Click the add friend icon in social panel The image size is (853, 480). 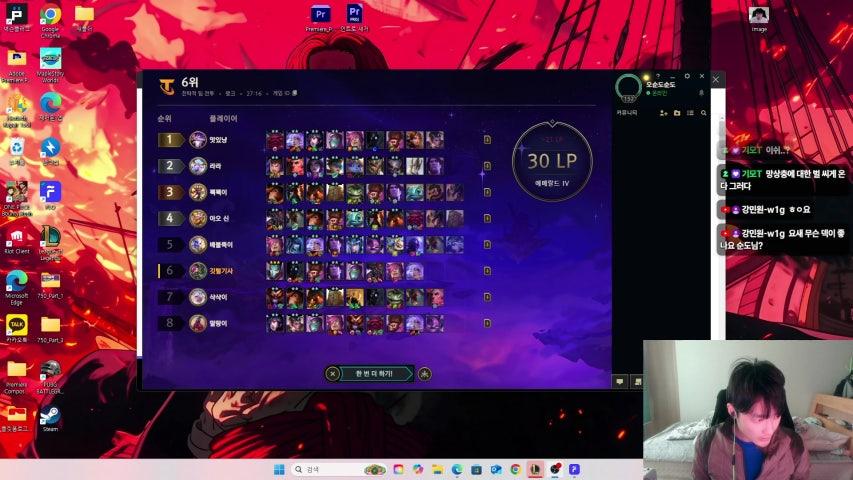pos(663,113)
